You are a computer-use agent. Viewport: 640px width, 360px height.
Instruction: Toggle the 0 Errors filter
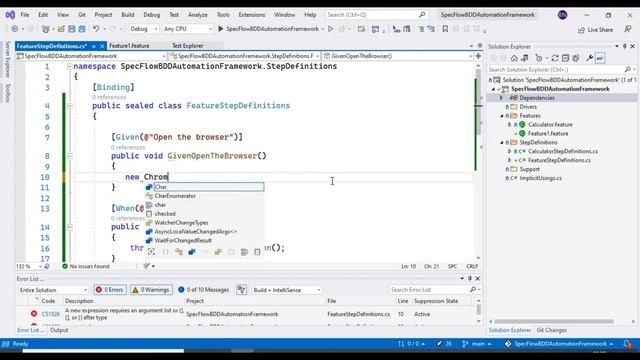[110, 290]
